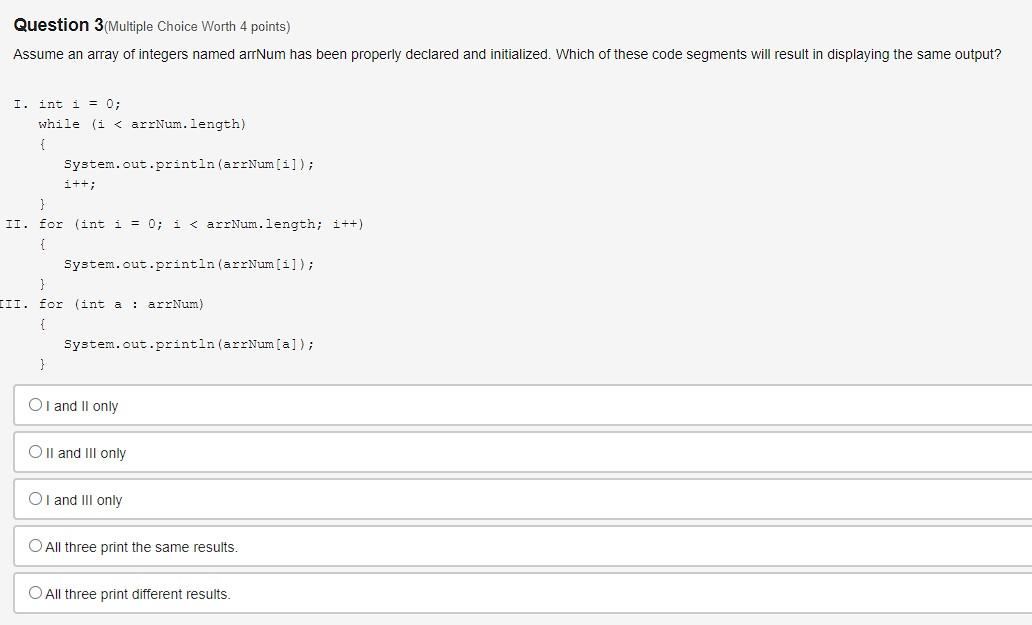The height and width of the screenshot is (625, 1032).
Task: Choose "All three print the same results" radio button
Action: [x=36, y=546]
